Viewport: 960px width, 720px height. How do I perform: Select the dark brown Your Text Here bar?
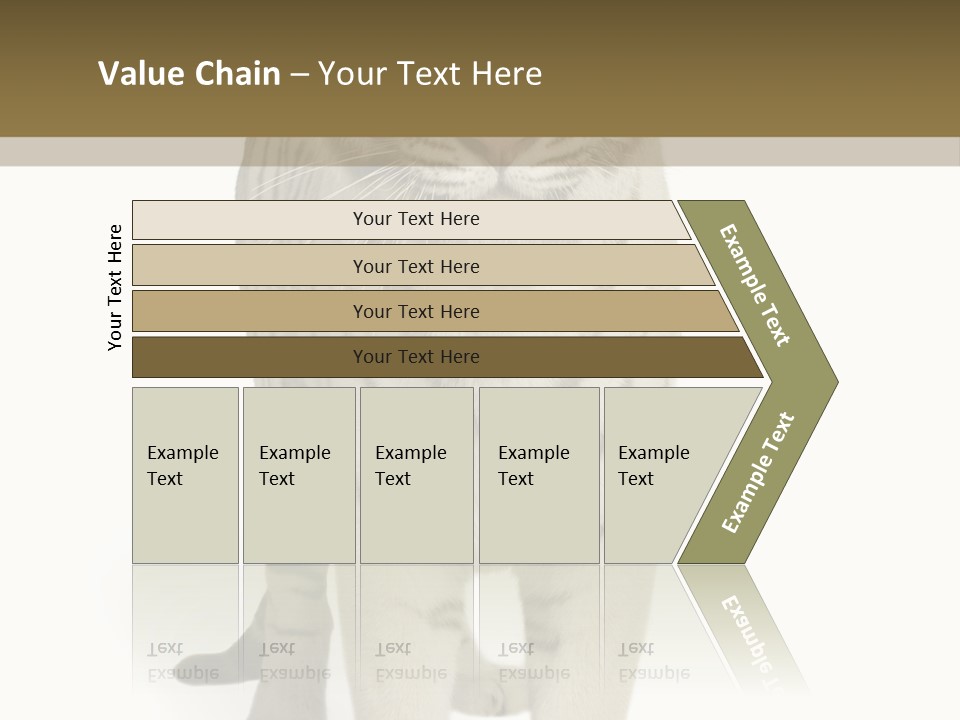click(x=448, y=357)
